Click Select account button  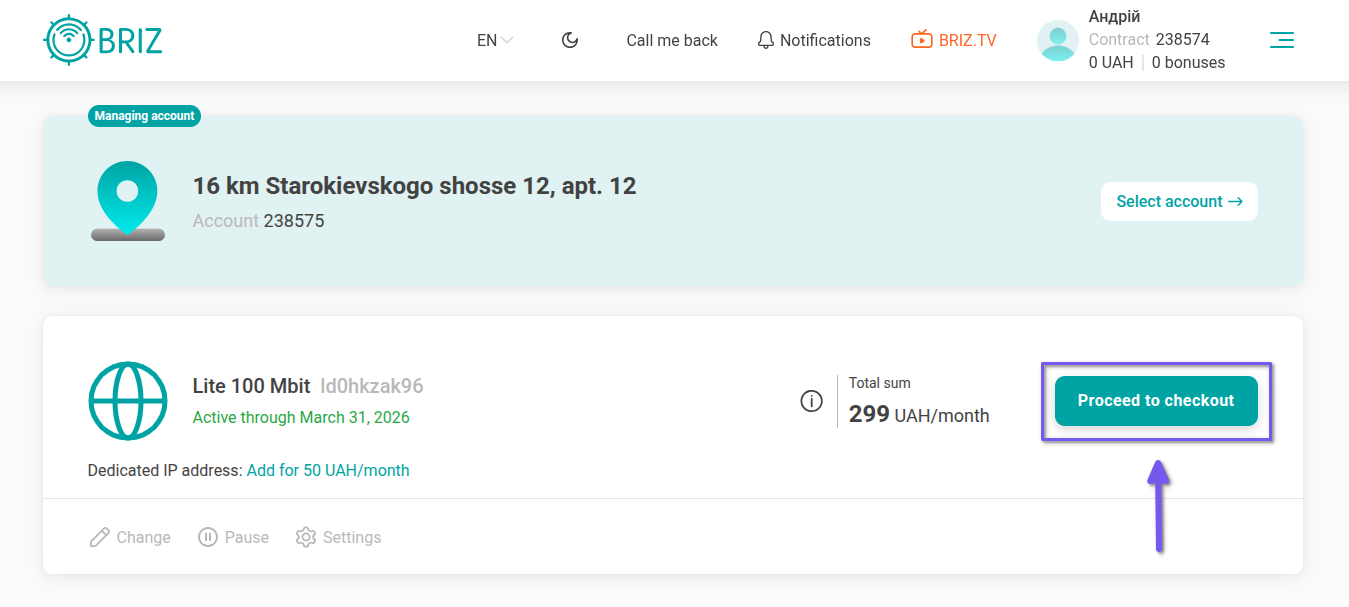click(1179, 201)
